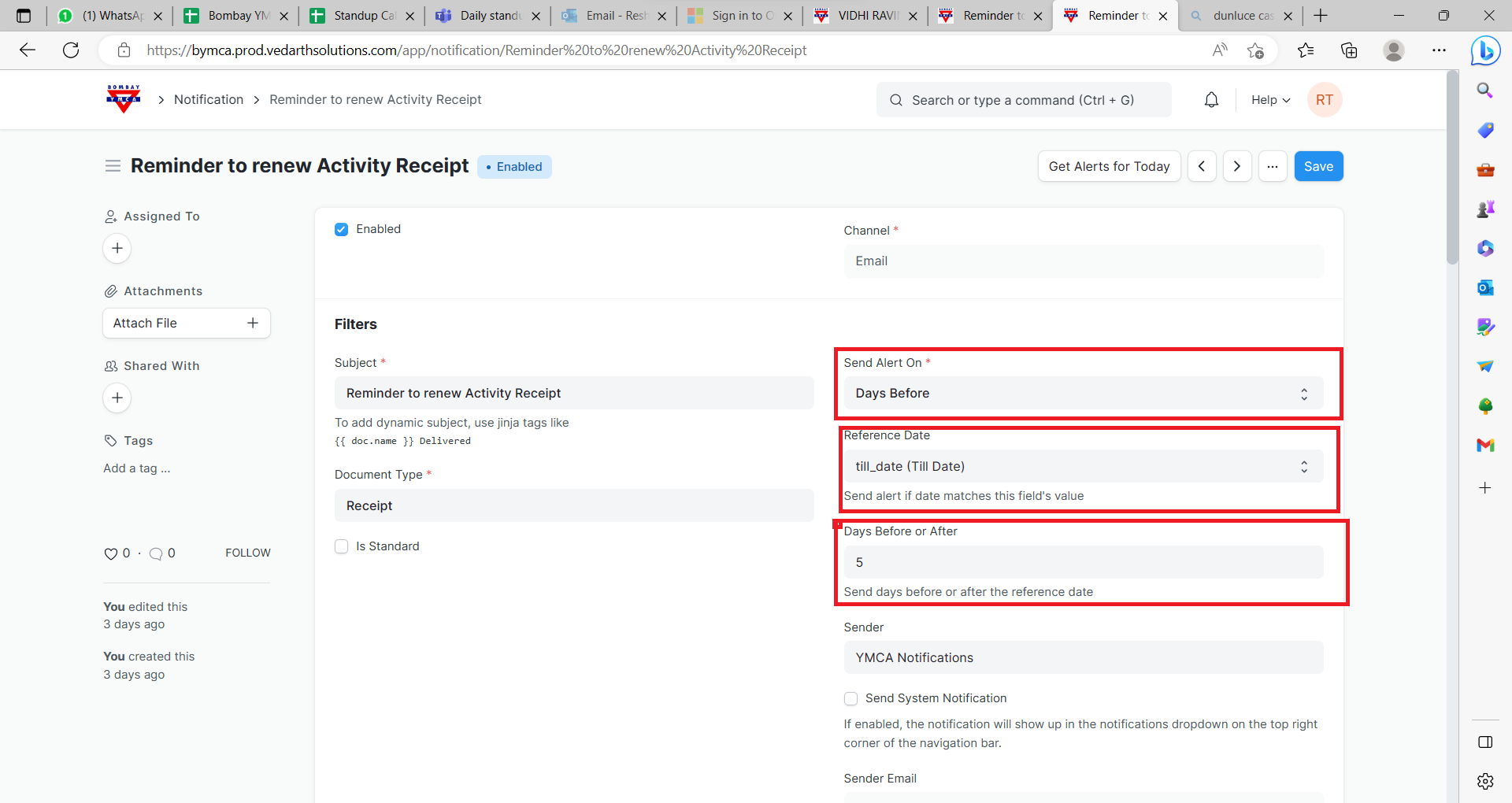The height and width of the screenshot is (803, 1512).
Task: Click the Bombay YMCA logo home icon
Action: pyautogui.click(x=124, y=99)
